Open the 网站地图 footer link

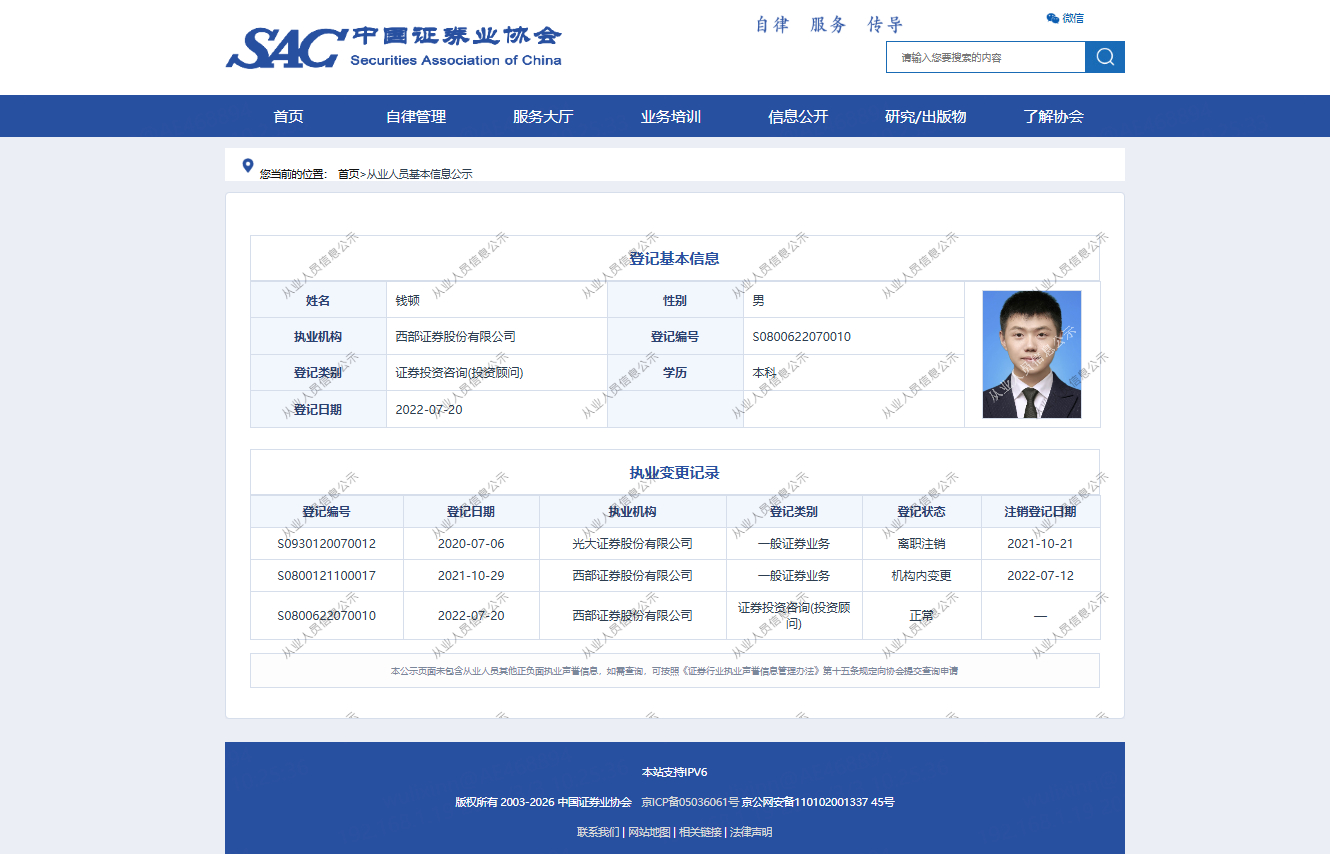point(649,832)
